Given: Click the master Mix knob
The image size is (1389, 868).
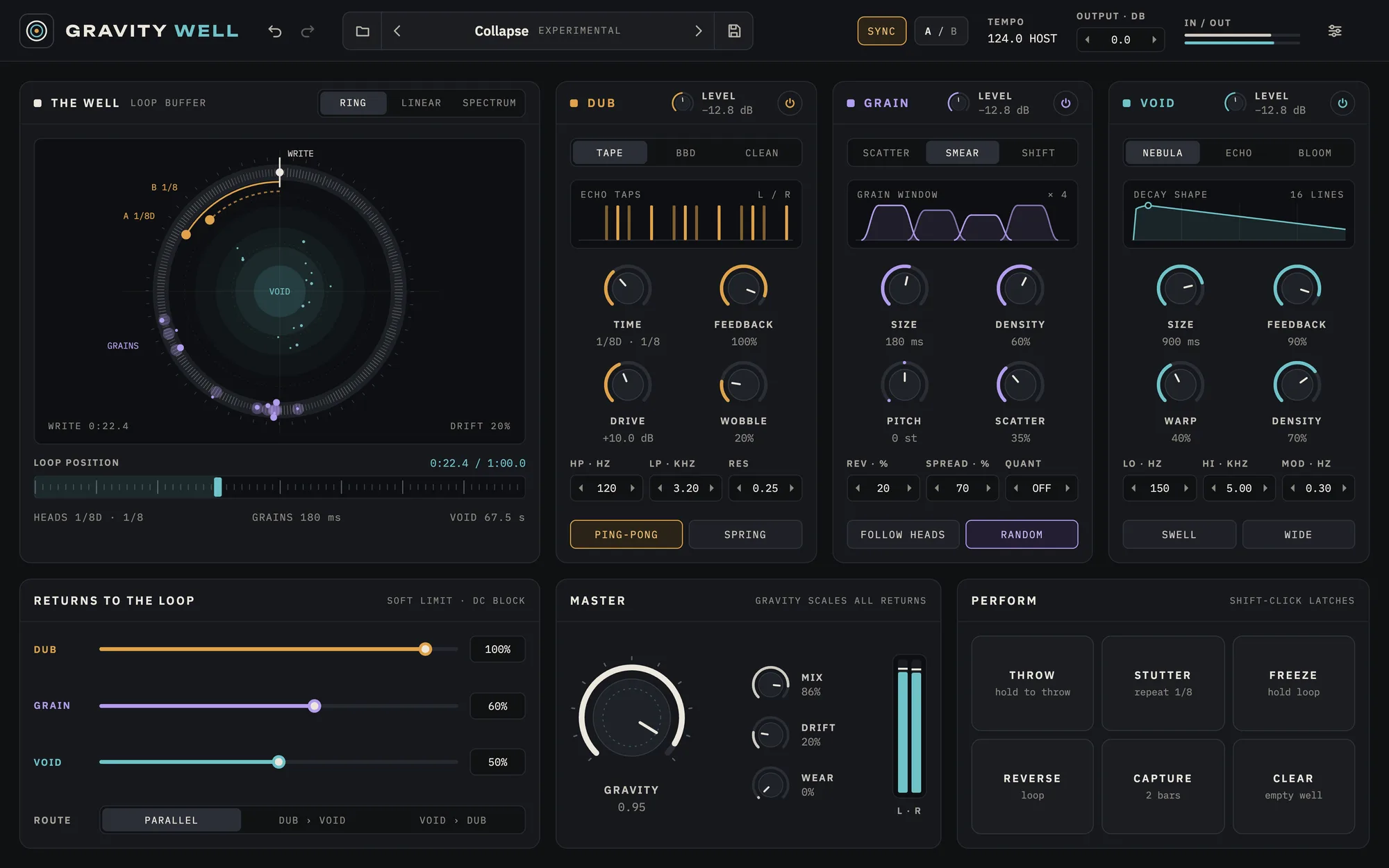Looking at the screenshot, I should coord(770,685).
